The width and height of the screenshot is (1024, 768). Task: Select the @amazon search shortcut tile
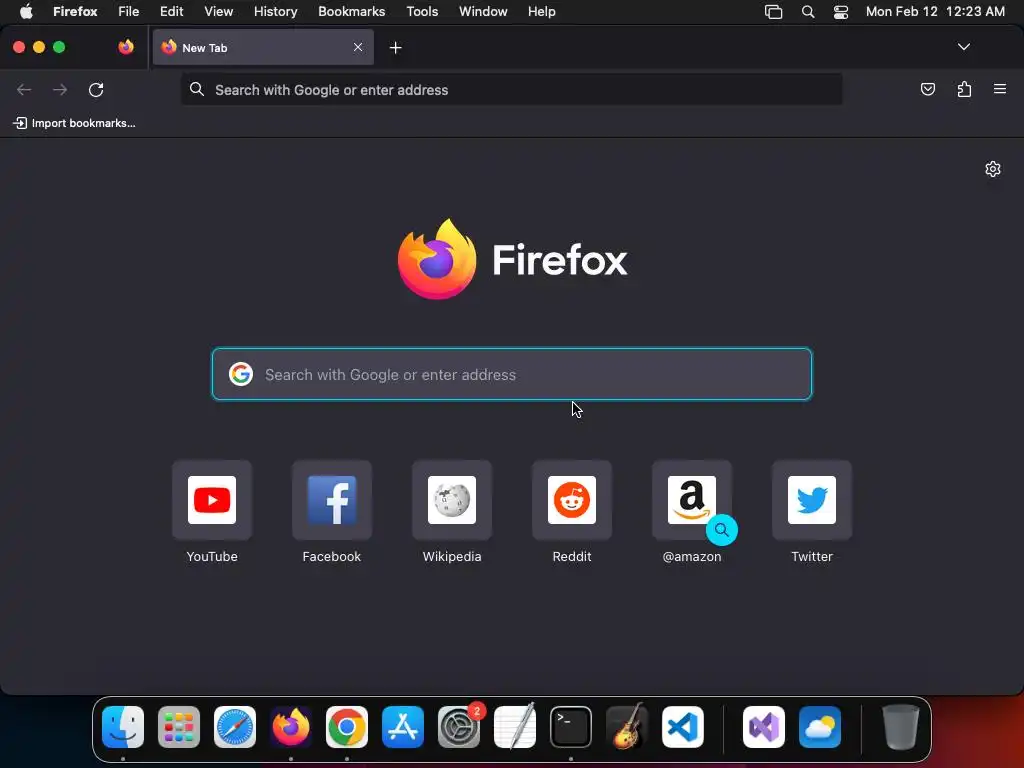(x=692, y=512)
